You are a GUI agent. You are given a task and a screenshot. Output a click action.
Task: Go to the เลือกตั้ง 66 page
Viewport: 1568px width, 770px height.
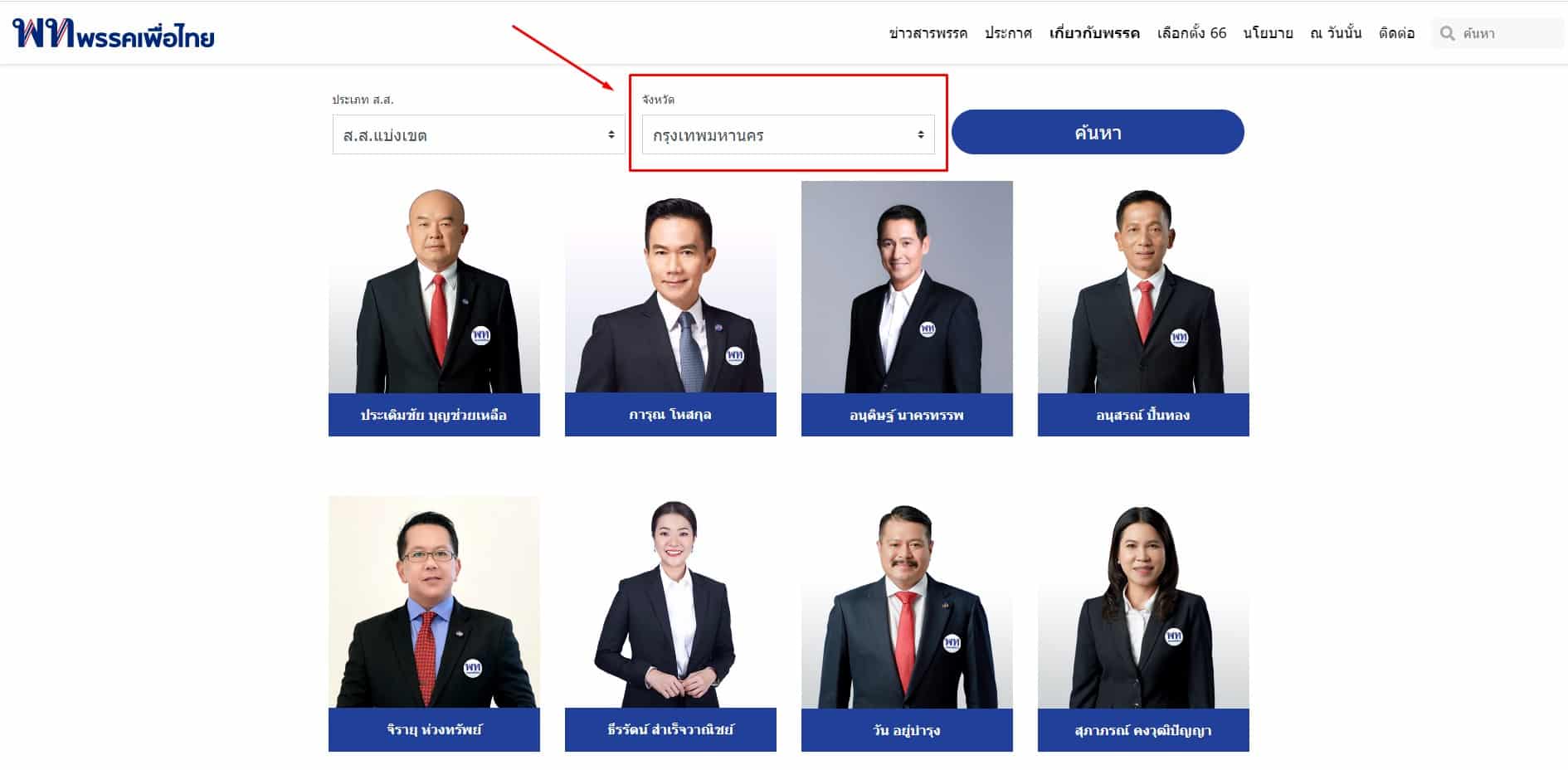pos(1192,34)
